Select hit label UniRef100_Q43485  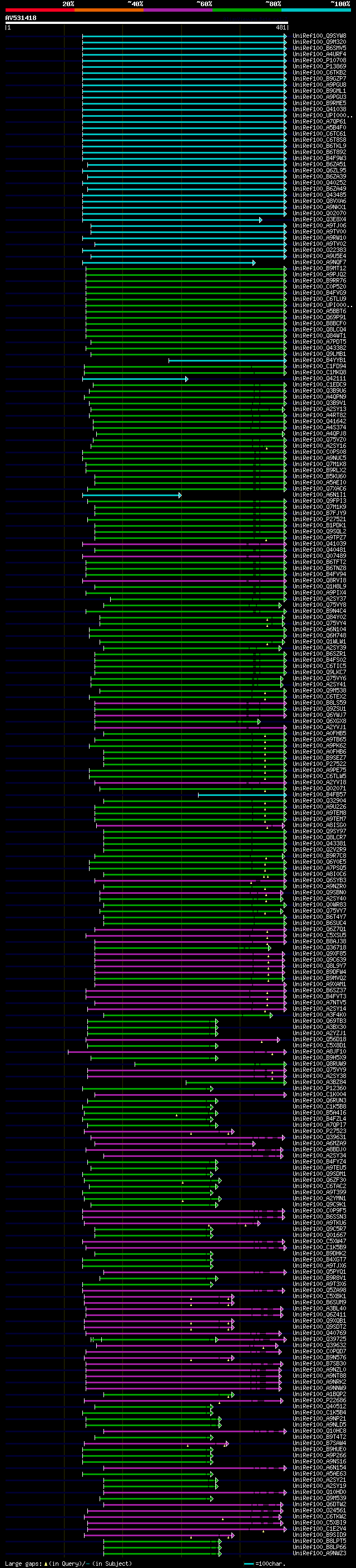[x=319, y=195]
